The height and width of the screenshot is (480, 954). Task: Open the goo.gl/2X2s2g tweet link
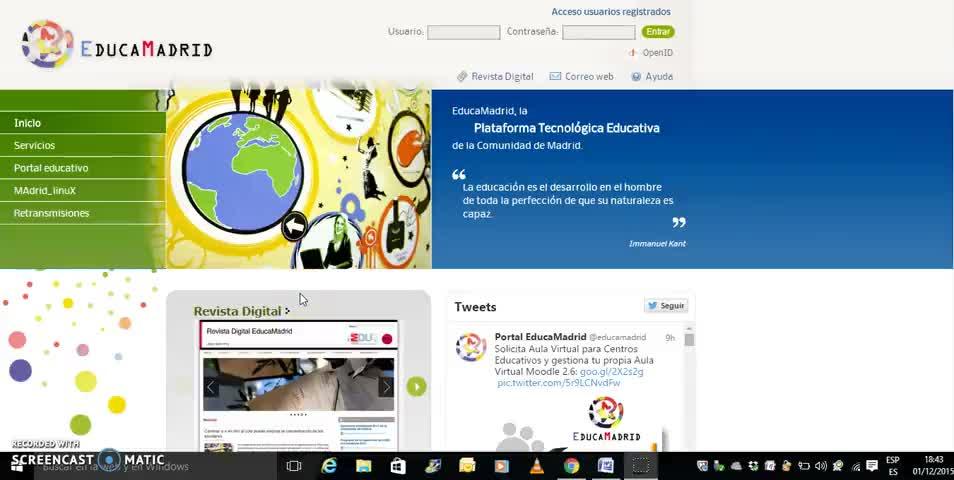(611, 371)
